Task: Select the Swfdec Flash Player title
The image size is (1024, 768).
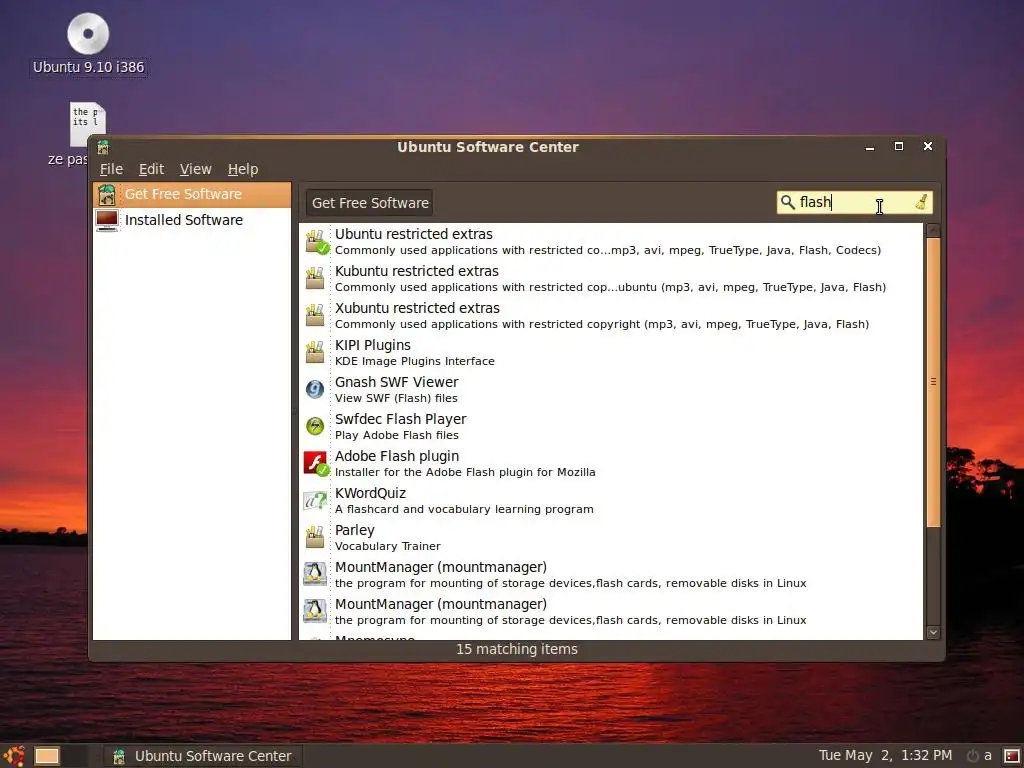Action: coord(400,419)
